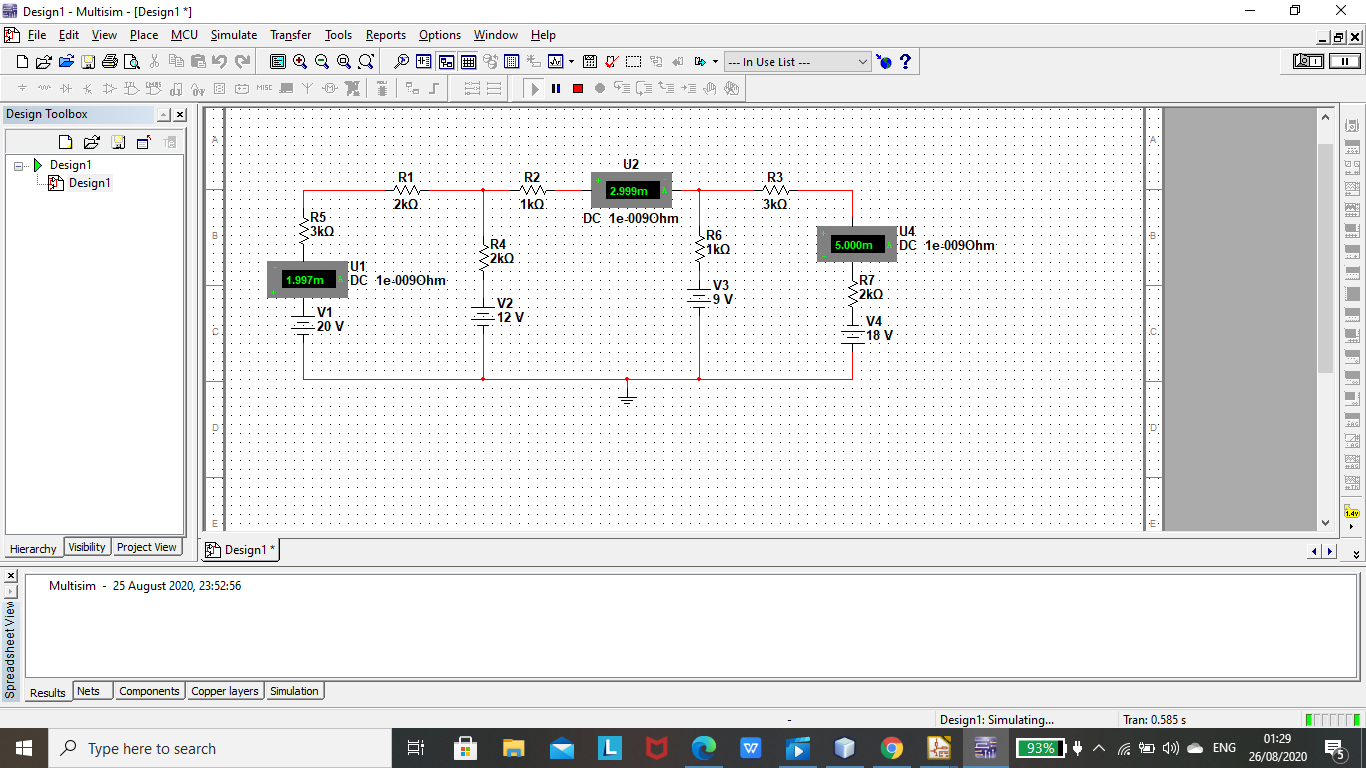Switch to the Copper layers tab

[225, 691]
